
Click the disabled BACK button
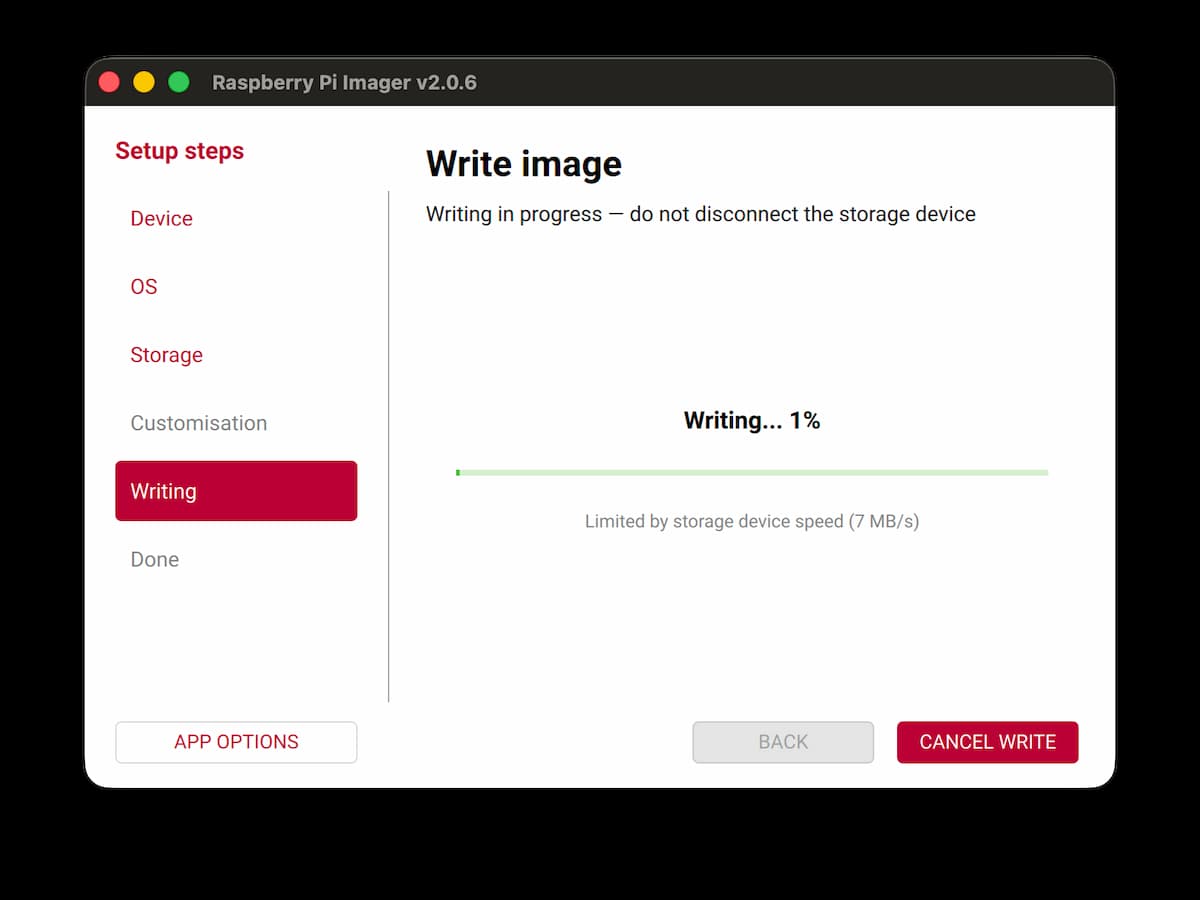click(x=783, y=742)
